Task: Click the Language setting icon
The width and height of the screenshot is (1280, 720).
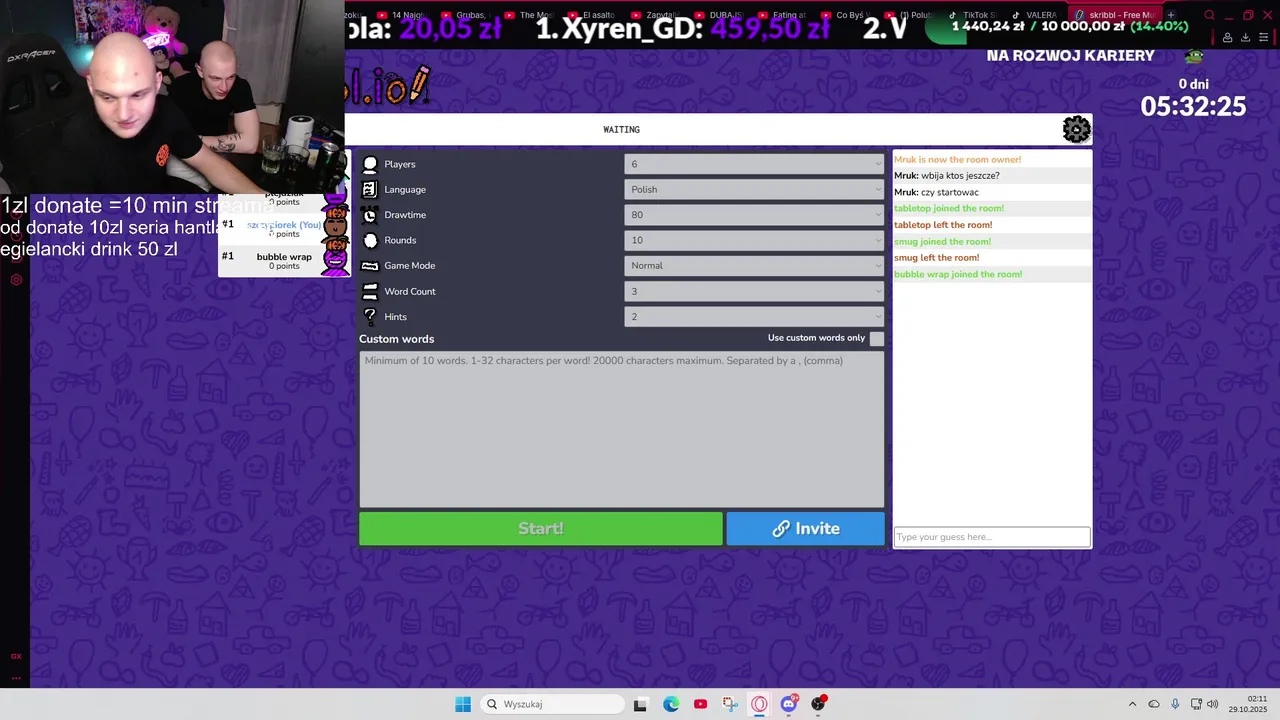Action: tap(370, 189)
